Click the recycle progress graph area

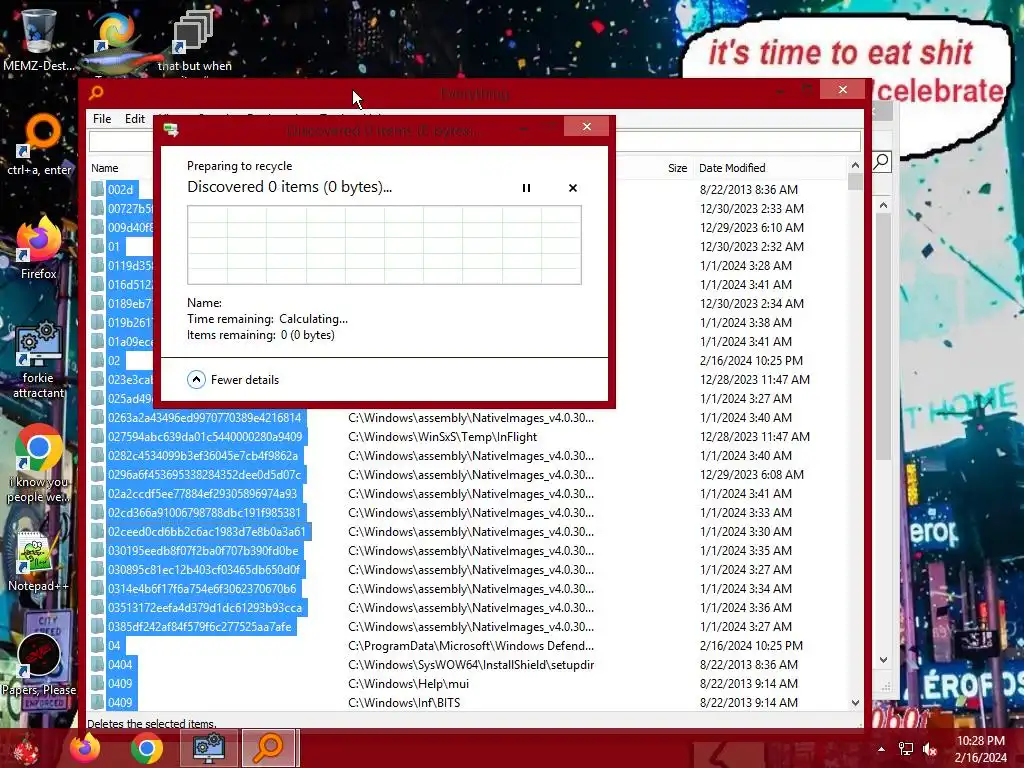click(x=384, y=245)
